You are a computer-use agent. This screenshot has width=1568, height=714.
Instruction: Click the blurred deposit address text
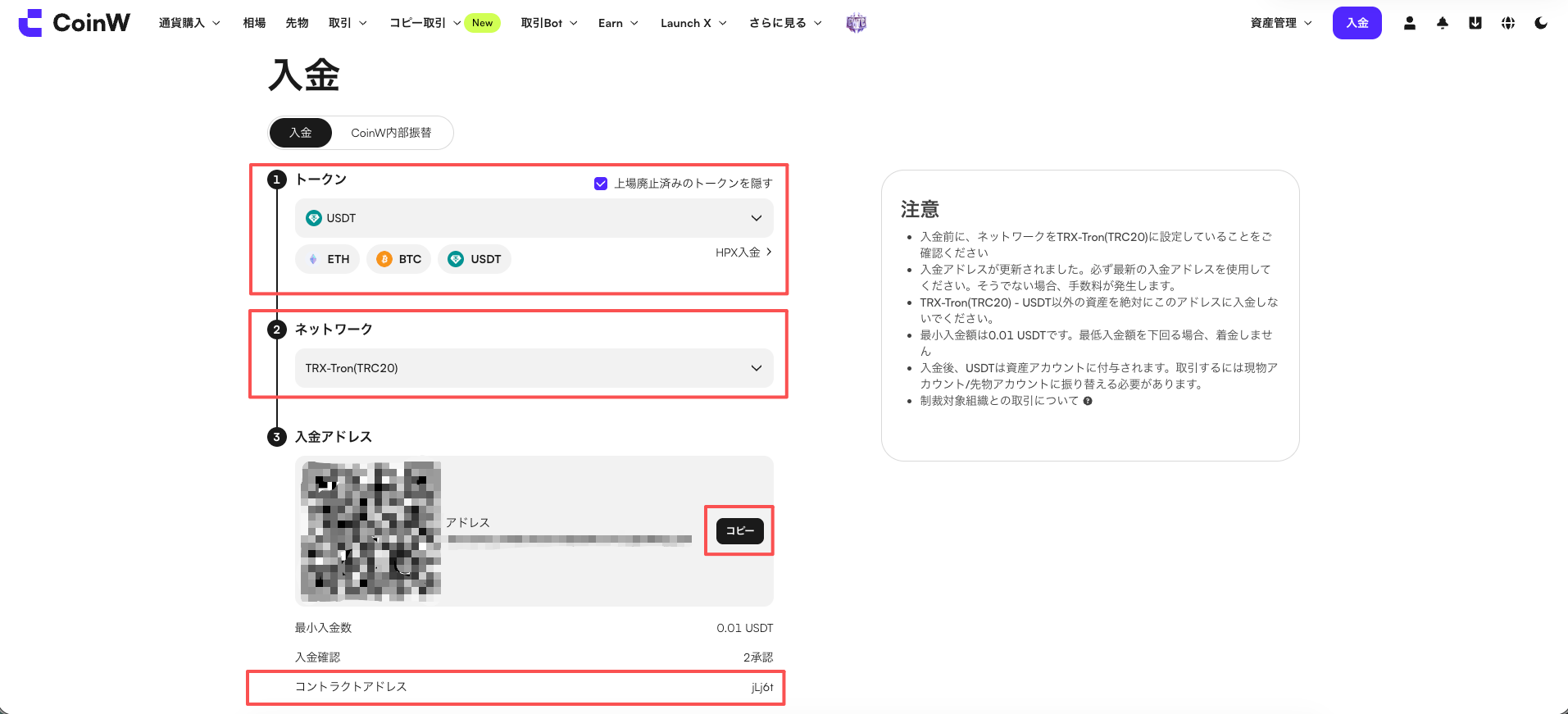(x=570, y=539)
